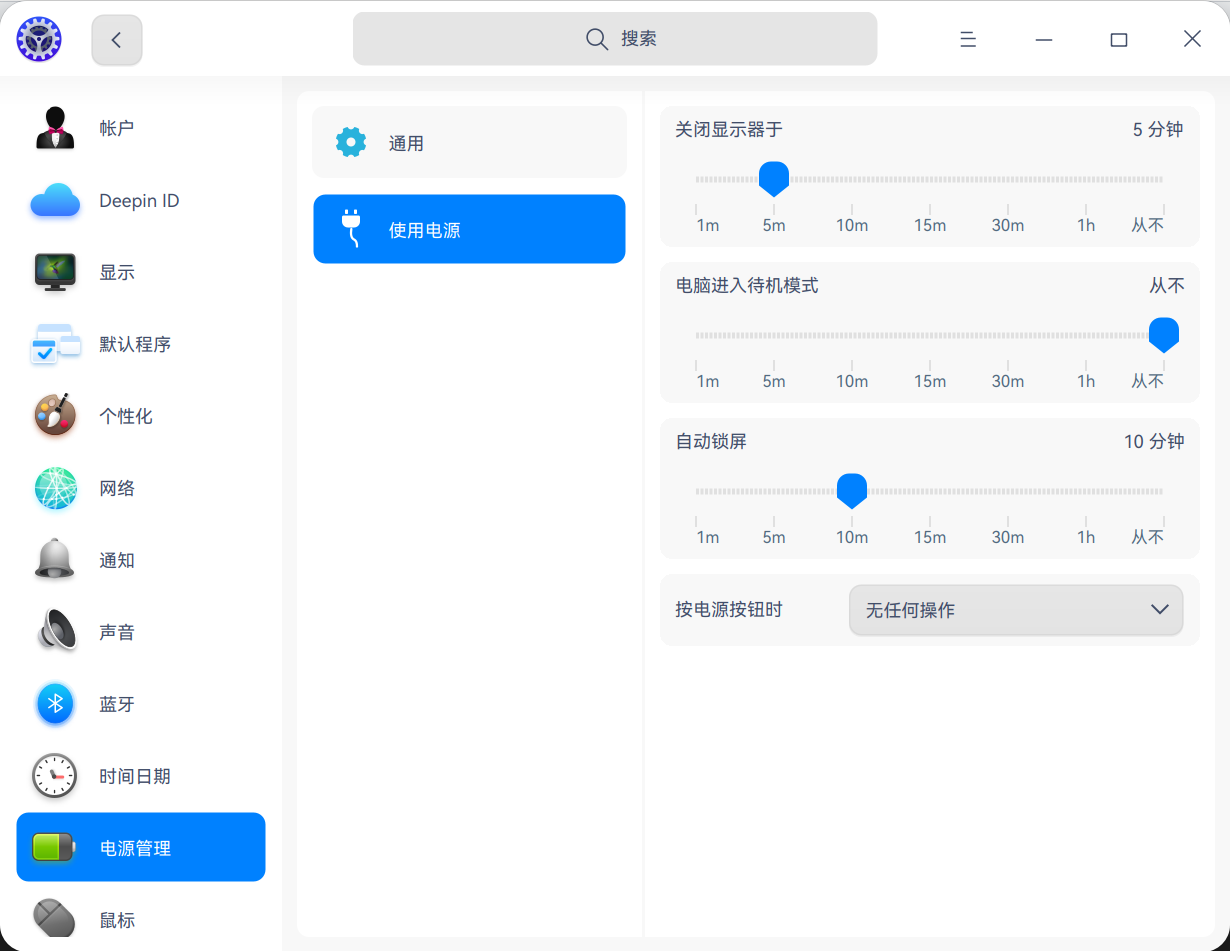1230x951 pixels.
Task: Open 个性化 personalization settings
Action: pyautogui.click(x=55, y=416)
